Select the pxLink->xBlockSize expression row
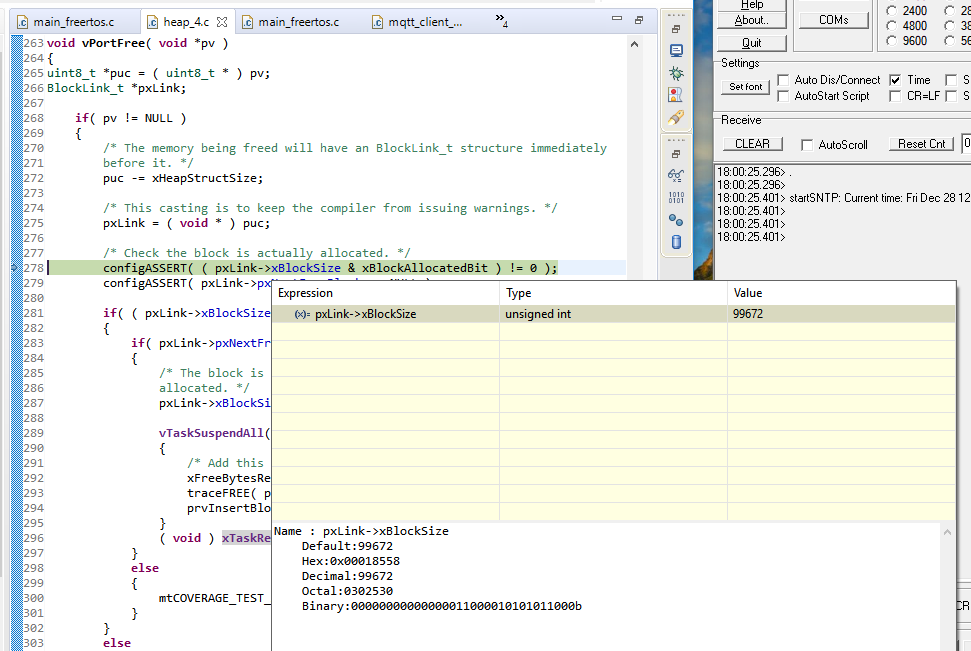The height and width of the screenshot is (651, 971). pyautogui.click(x=365, y=314)
